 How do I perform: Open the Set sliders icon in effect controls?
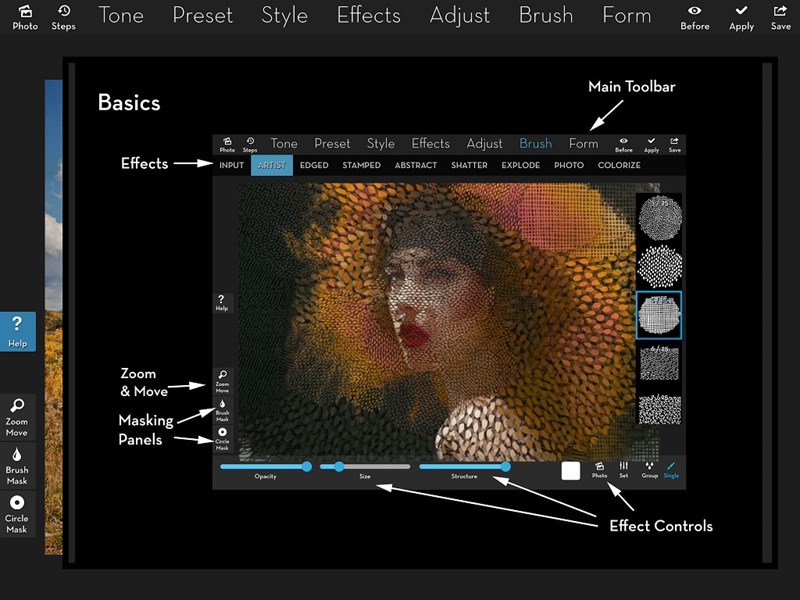(623, 470)
